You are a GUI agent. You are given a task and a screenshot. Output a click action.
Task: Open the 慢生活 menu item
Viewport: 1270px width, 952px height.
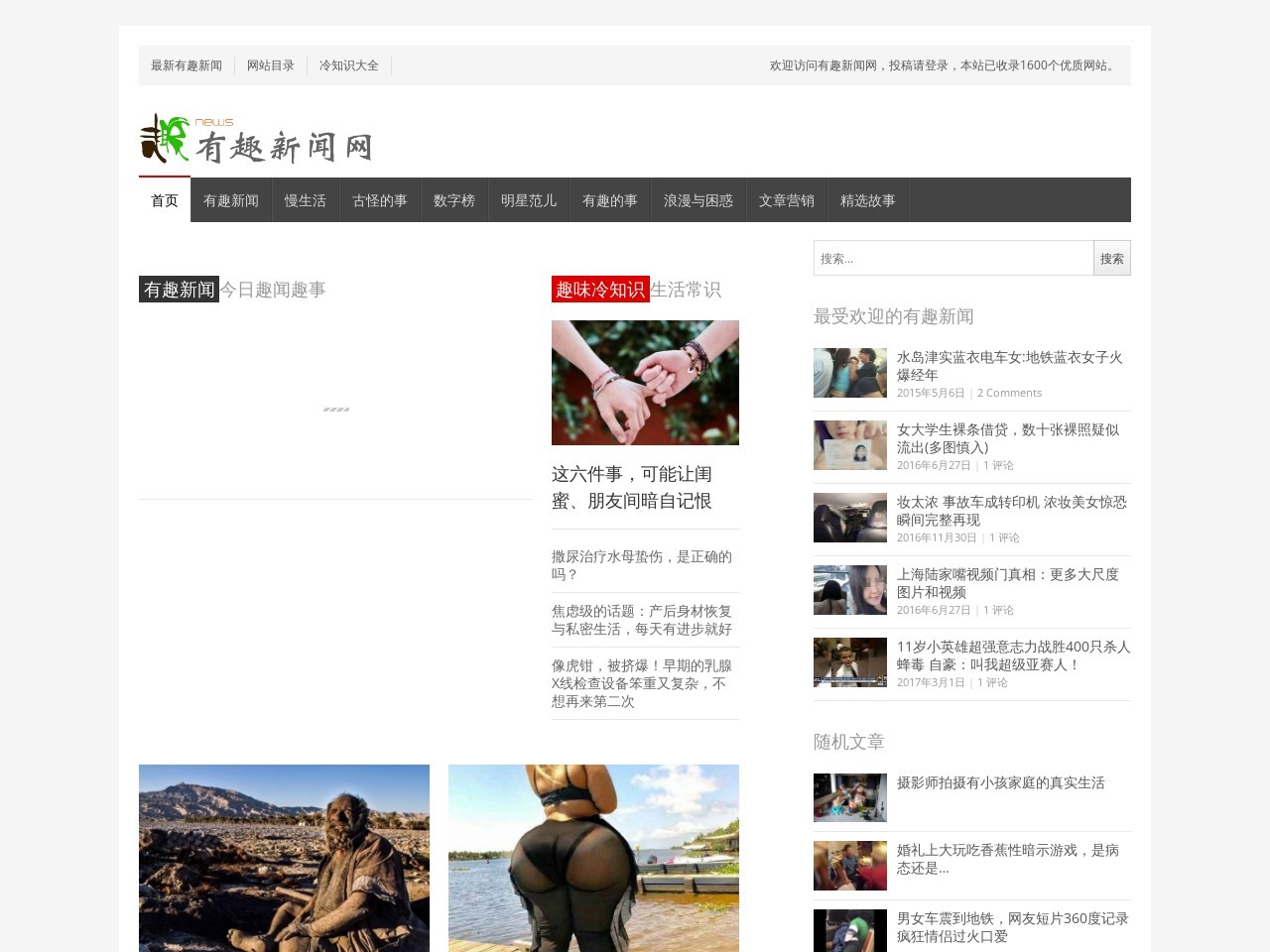(306, 199)
